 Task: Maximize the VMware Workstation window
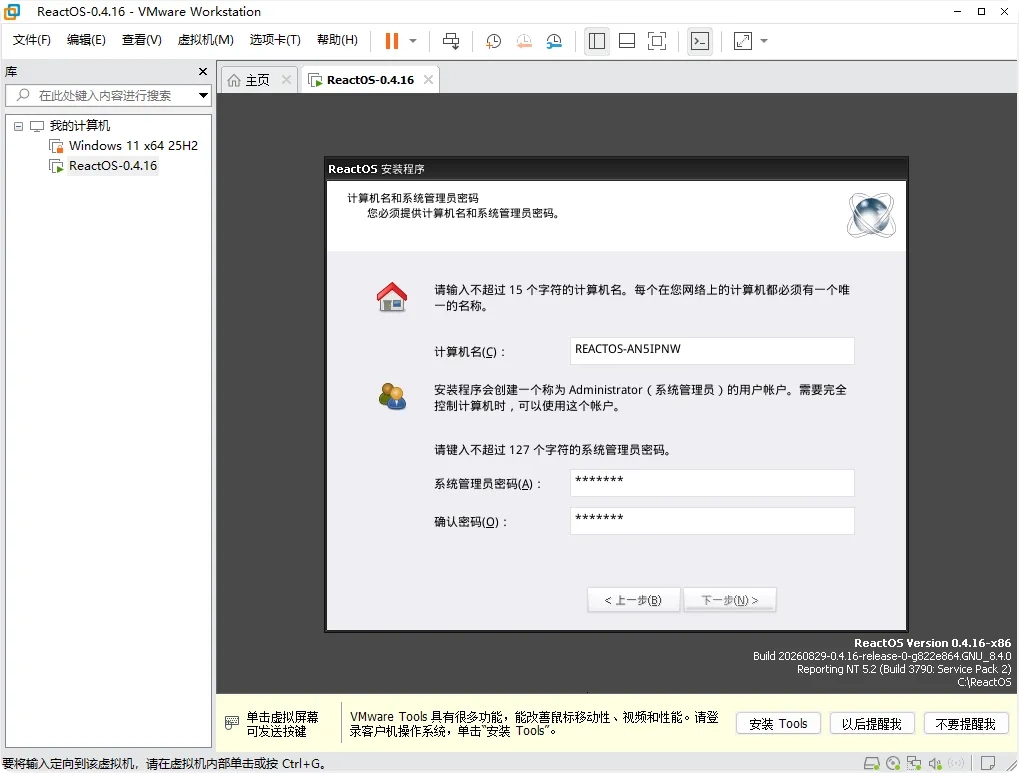981,12
